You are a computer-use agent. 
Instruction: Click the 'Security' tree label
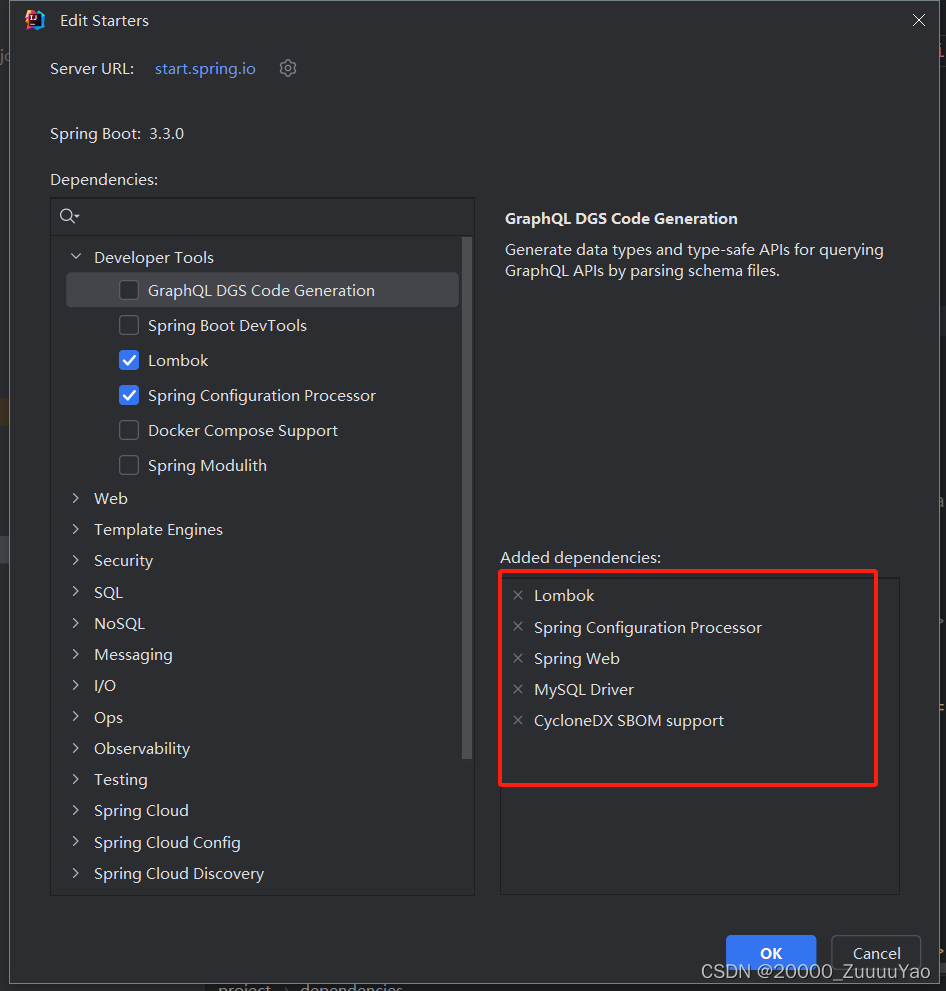pyautogui.click(x=123, y=561)
